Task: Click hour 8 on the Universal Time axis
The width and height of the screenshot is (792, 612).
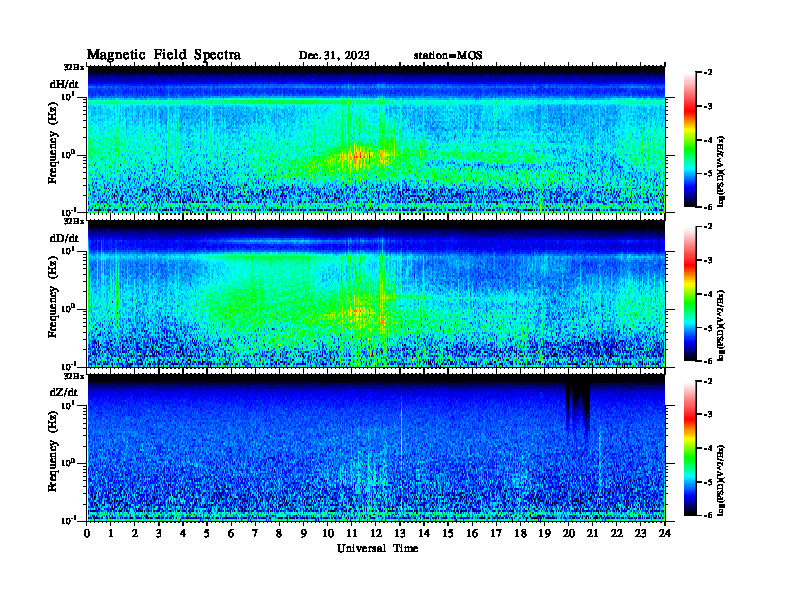Action: click(279, 534)
